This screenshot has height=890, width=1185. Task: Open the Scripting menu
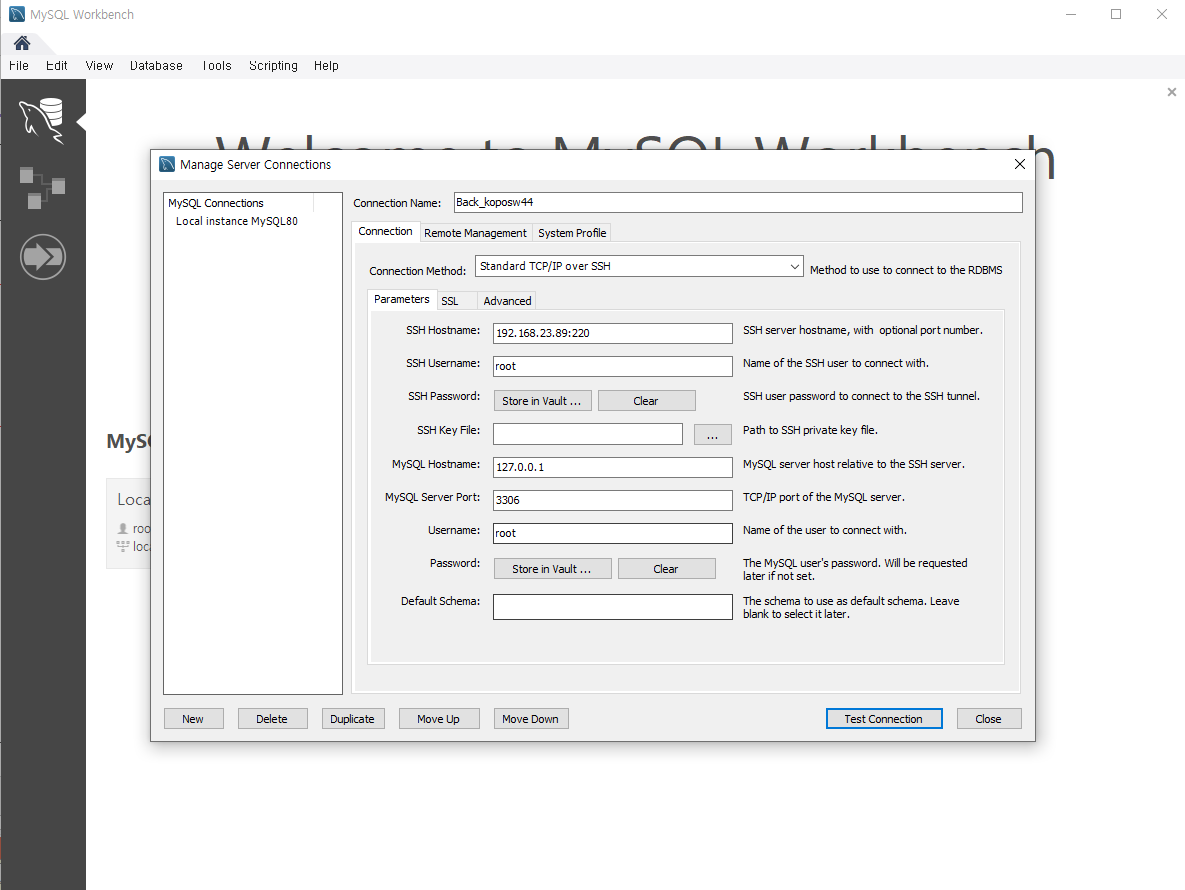tap(274, 66)
